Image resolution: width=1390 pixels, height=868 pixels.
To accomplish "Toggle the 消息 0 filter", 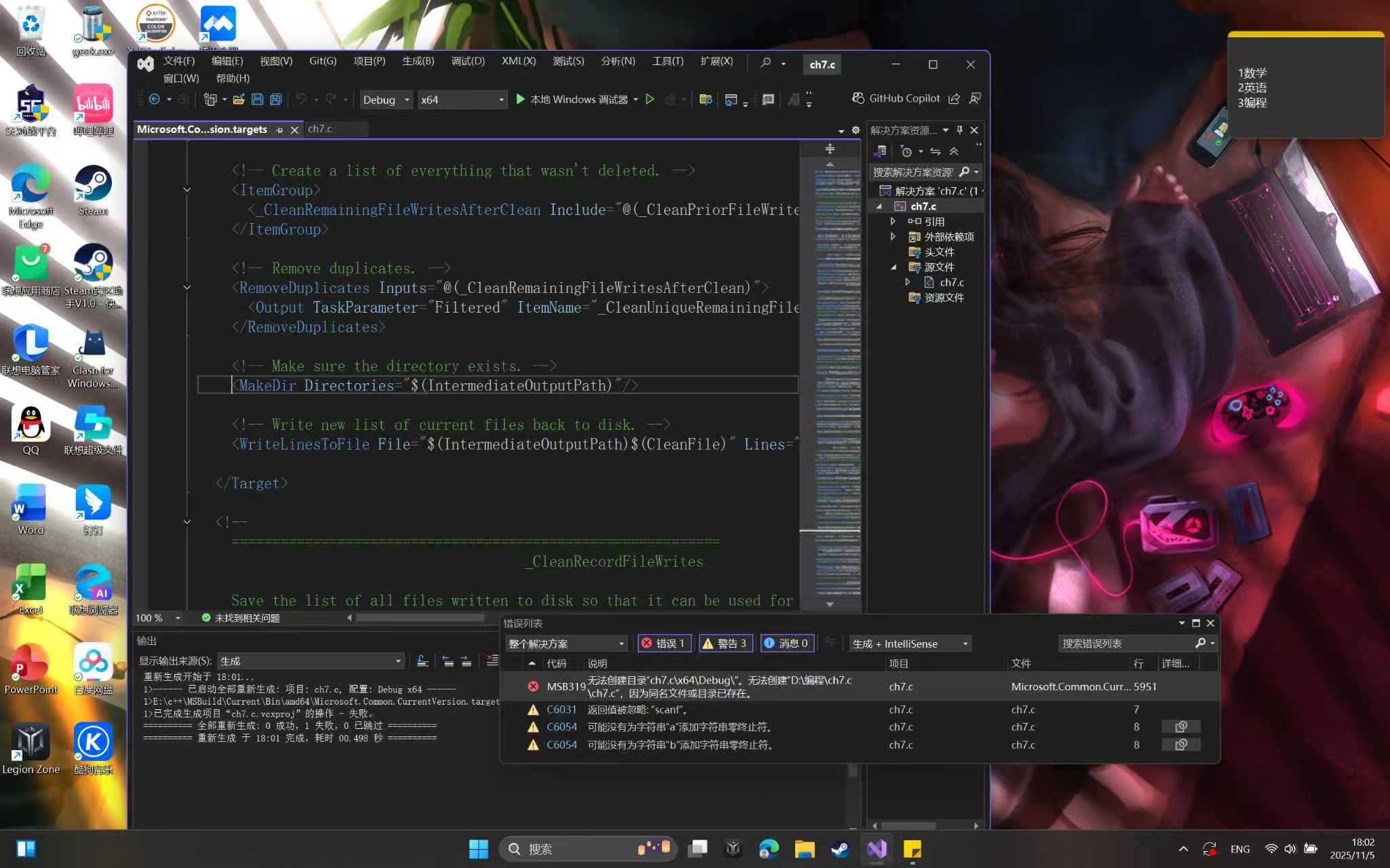I will [786, 644].
